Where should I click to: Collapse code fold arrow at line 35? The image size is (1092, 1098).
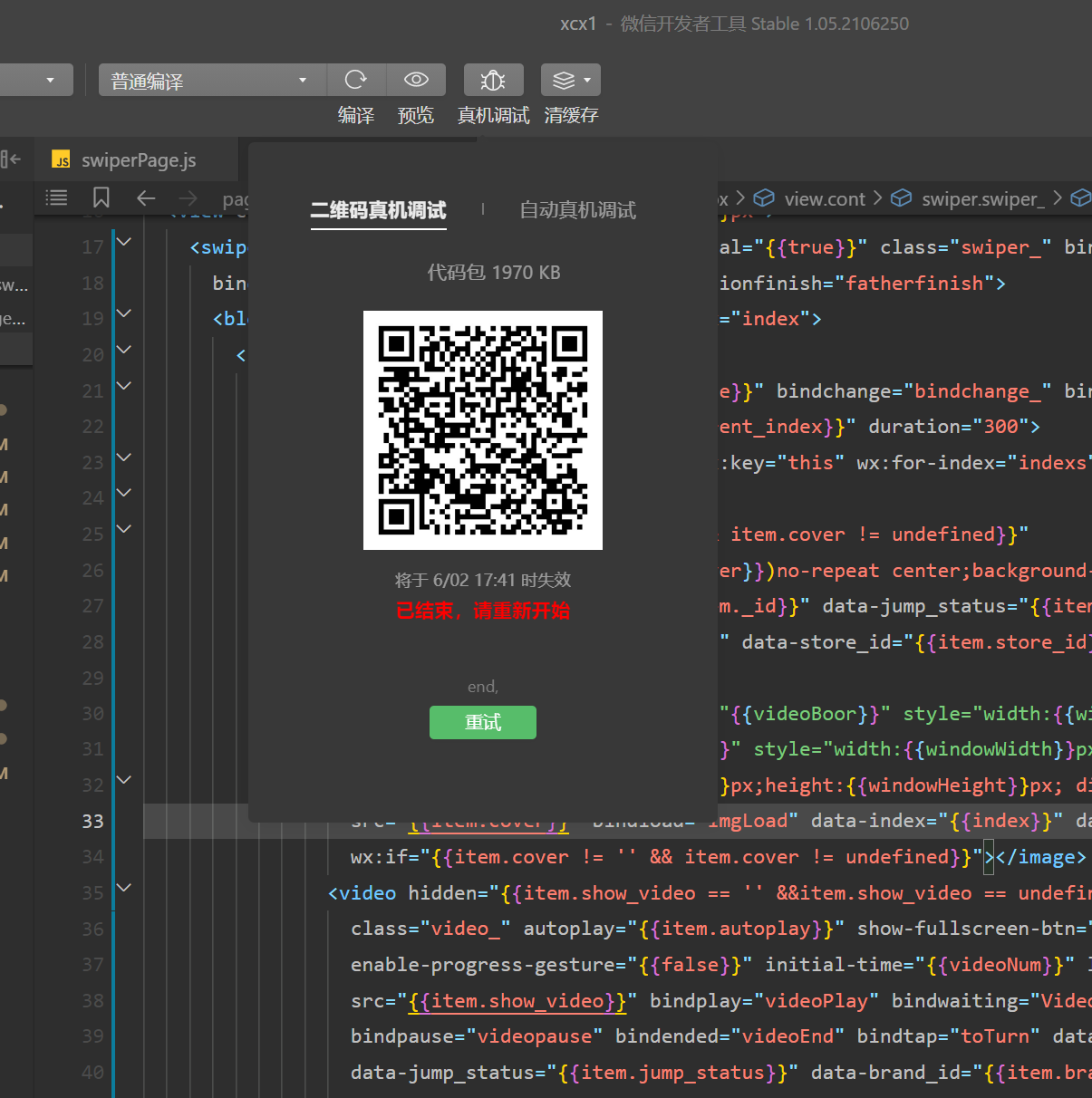pos(125,888)
